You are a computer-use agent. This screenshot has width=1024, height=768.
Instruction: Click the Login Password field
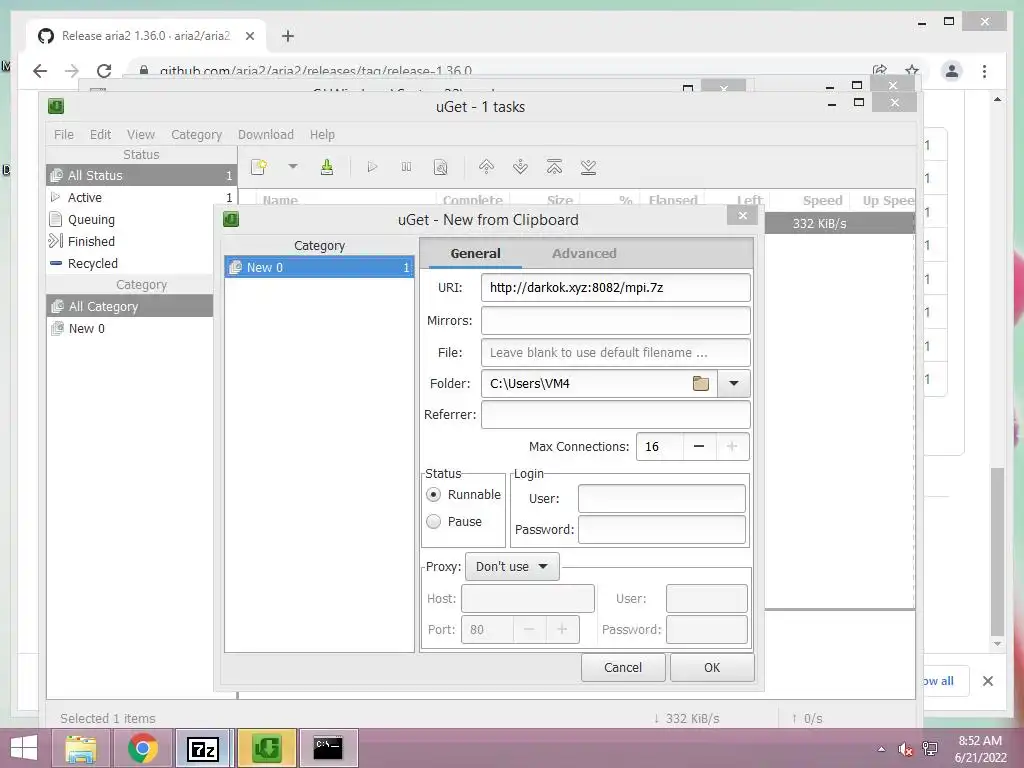662,530
